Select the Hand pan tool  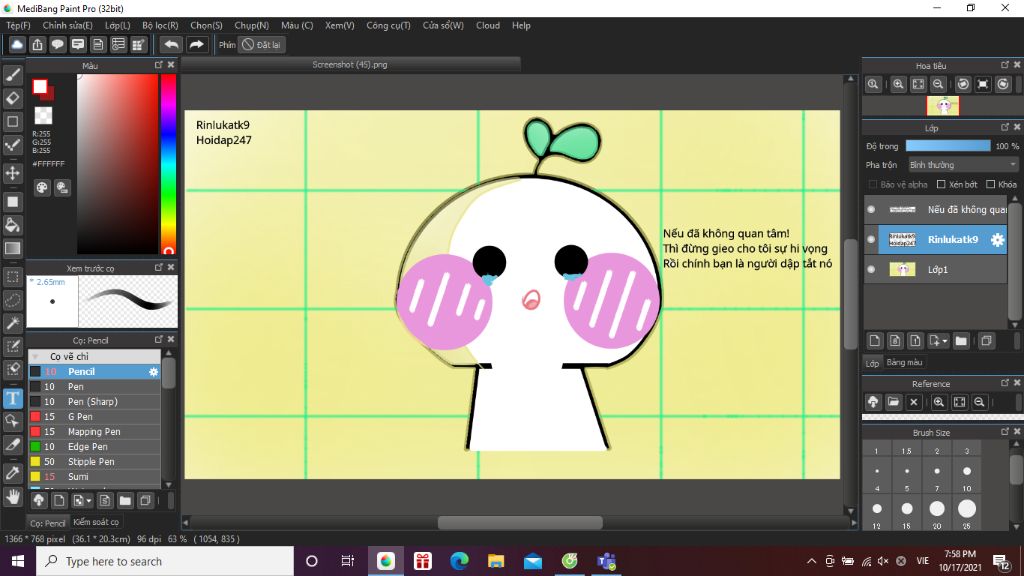(x=13, y=496)
